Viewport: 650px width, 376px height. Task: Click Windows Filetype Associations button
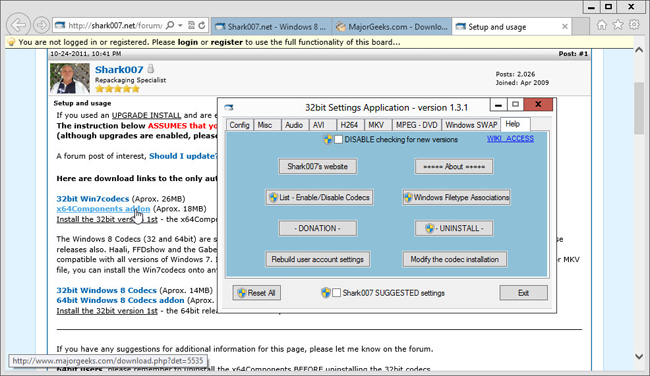(x=456, y=197)
